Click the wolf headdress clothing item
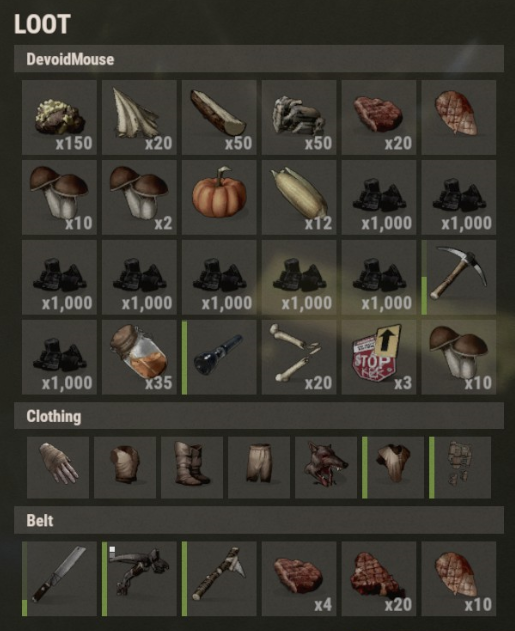 pyautogui.click(x=326, y=468)
